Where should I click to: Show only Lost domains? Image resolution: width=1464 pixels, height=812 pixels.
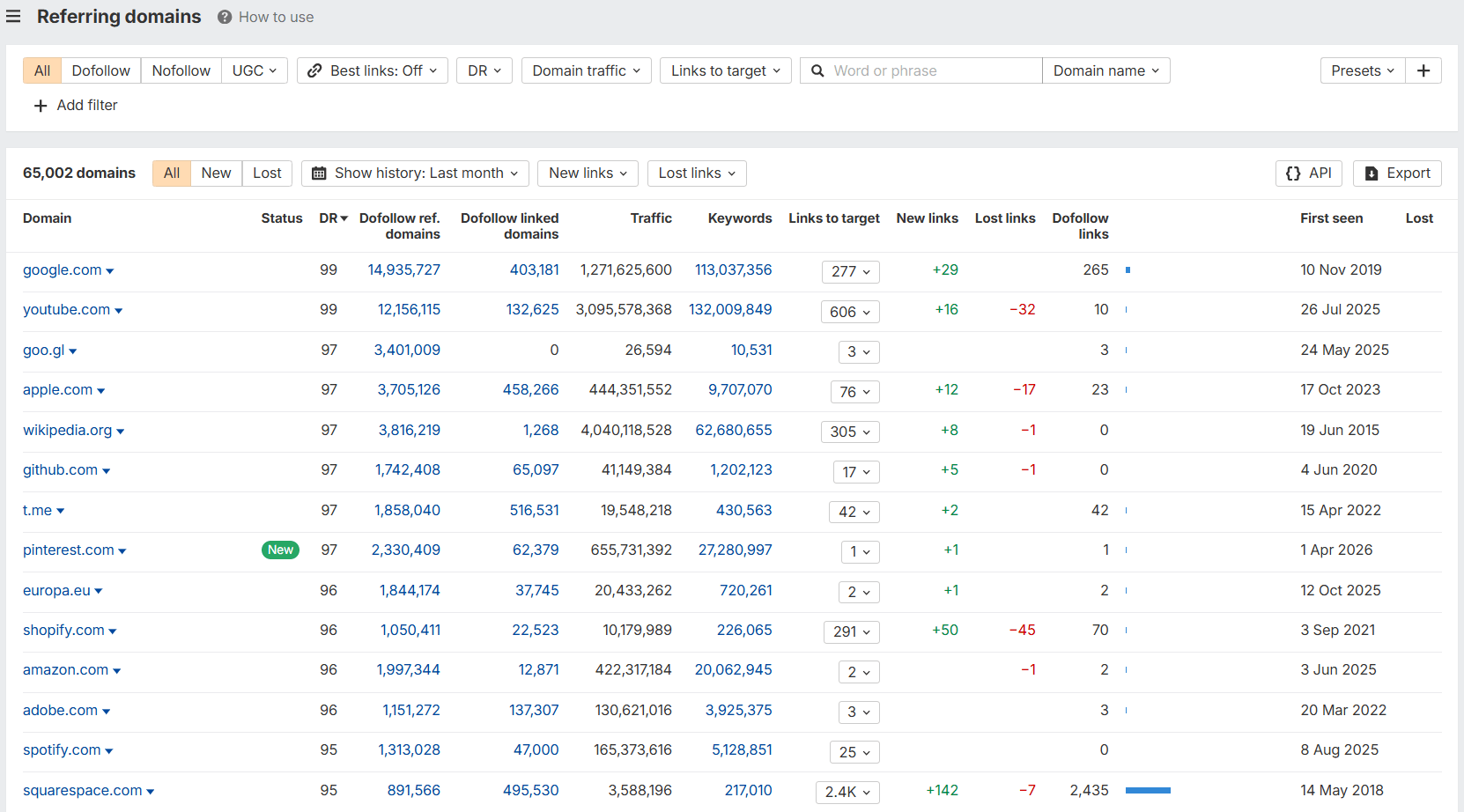pyautogui.click(x=268, y=173)
